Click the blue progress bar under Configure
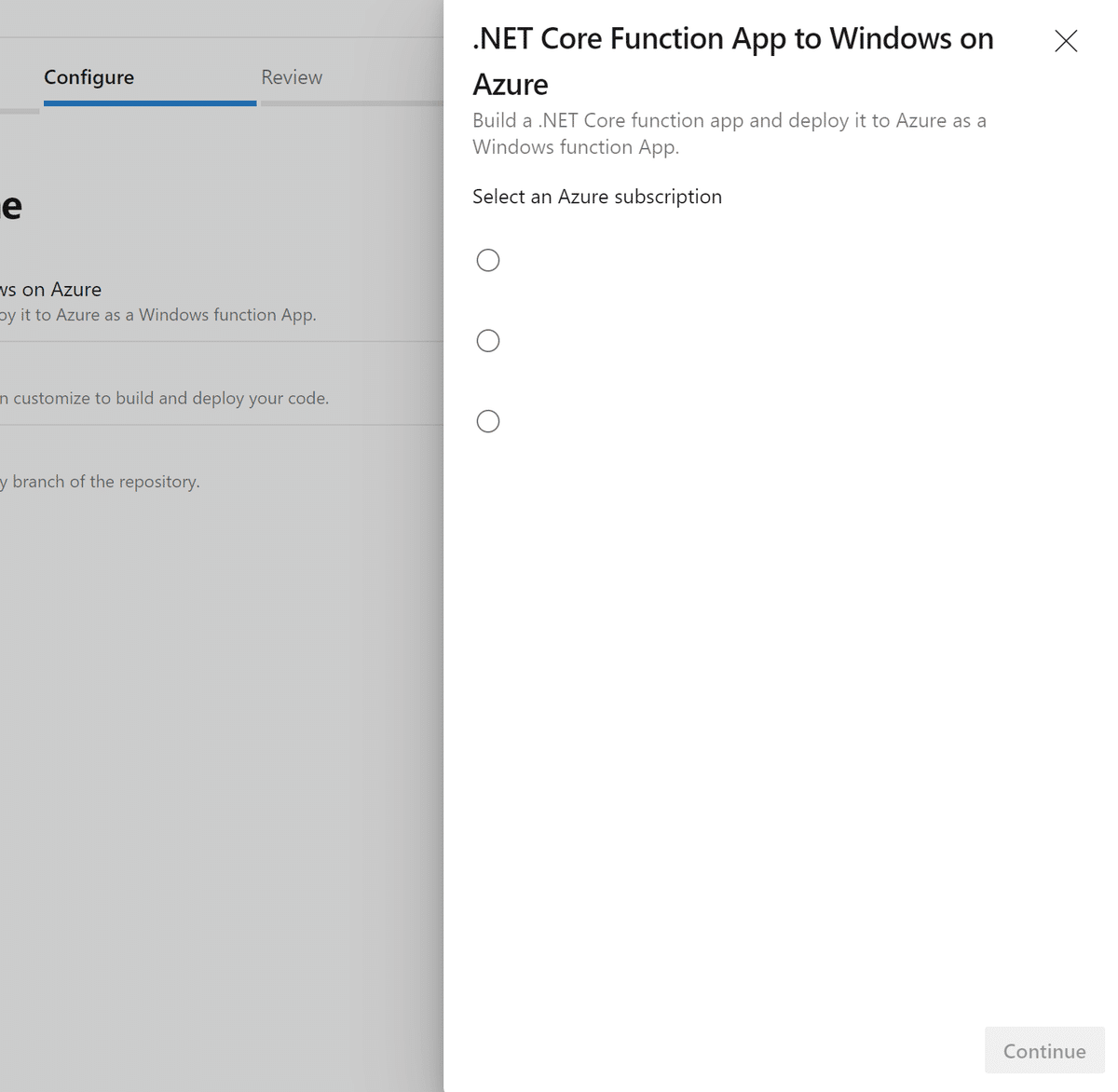Viewport: 1118px width, 1092px height. coord(149,102)
